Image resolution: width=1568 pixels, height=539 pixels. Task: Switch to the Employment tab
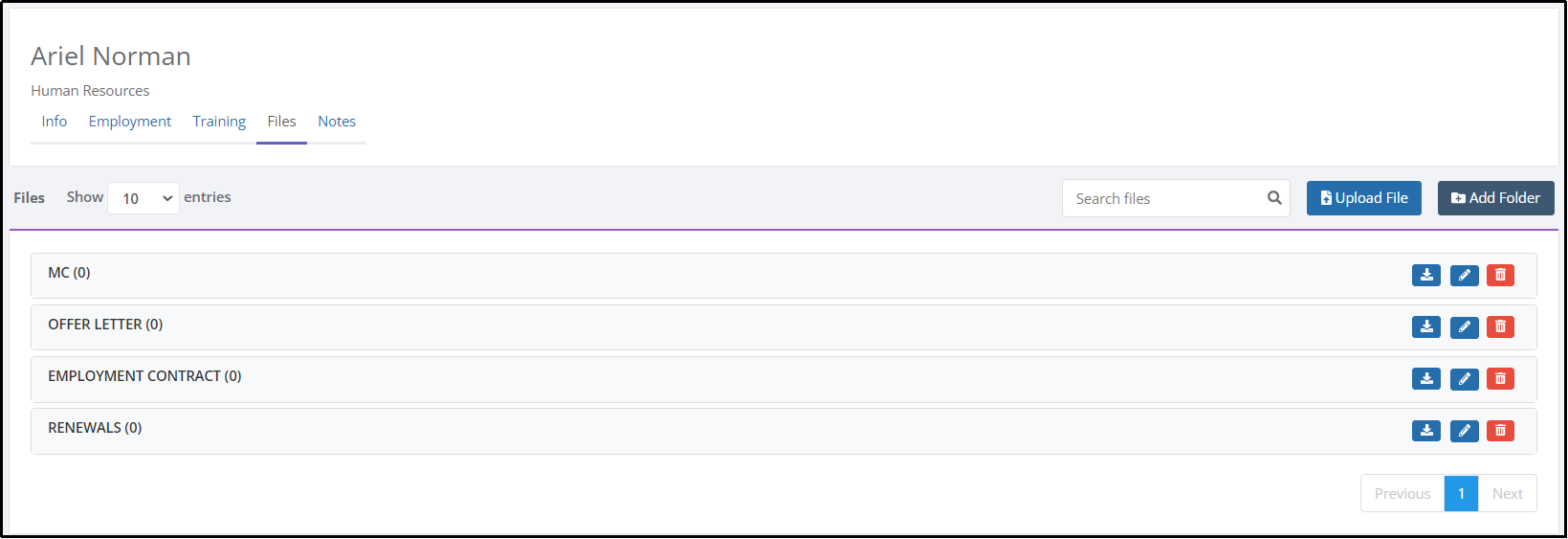pyautogui.click(x=130, y=122)
